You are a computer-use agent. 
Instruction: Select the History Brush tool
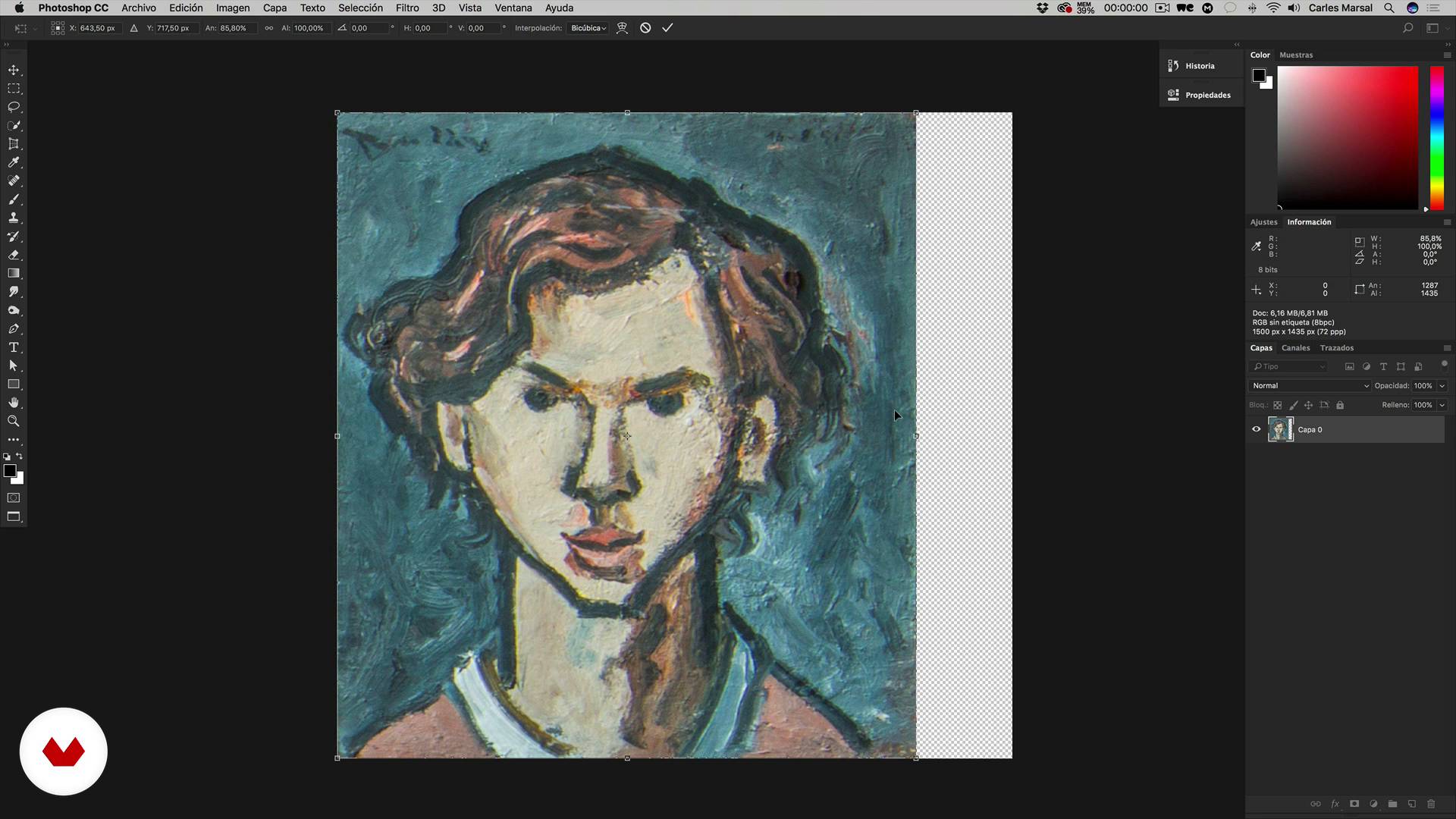pyautogui.click(x=14, y=237)
